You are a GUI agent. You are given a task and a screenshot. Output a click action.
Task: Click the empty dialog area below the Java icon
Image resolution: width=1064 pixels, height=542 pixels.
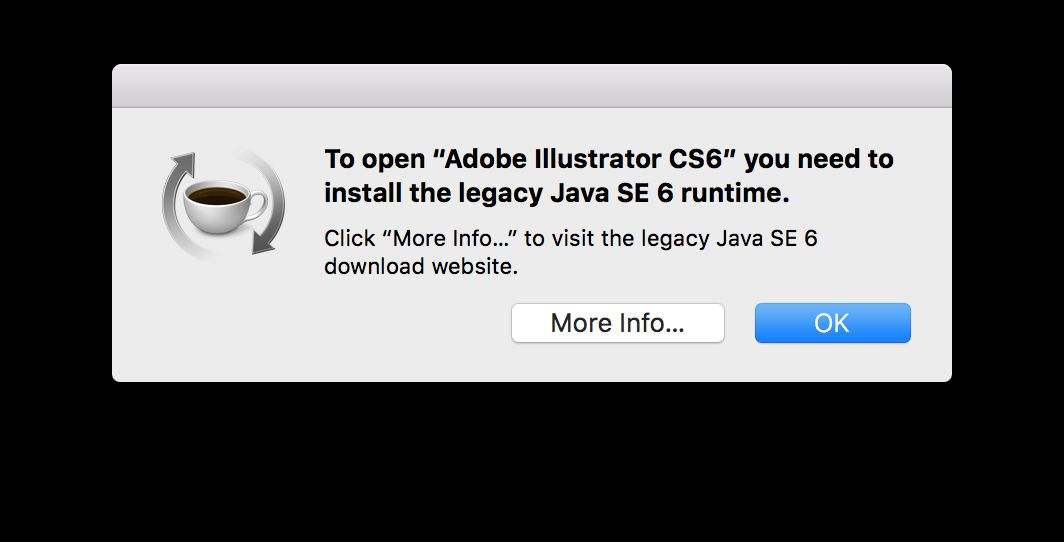(223, 319)
